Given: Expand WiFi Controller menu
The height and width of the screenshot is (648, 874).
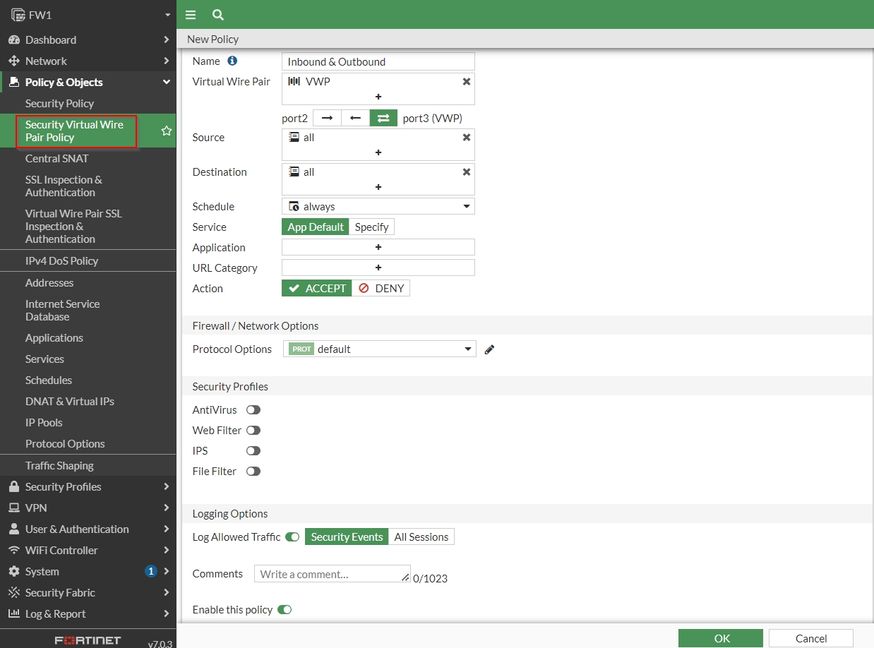Looking at the screenshot, I should 88,550.
